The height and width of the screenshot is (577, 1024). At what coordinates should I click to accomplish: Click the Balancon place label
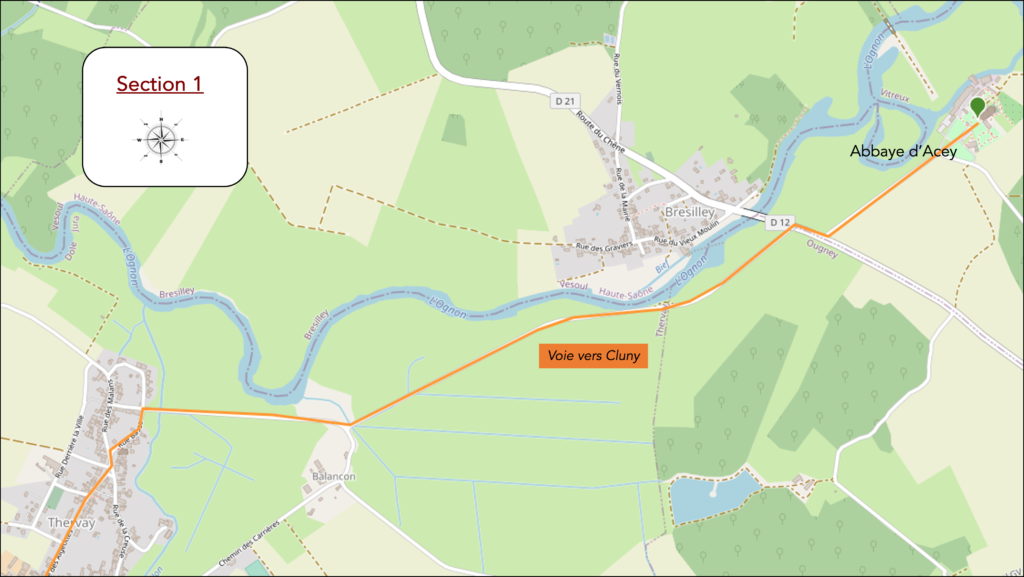(334, 476)
